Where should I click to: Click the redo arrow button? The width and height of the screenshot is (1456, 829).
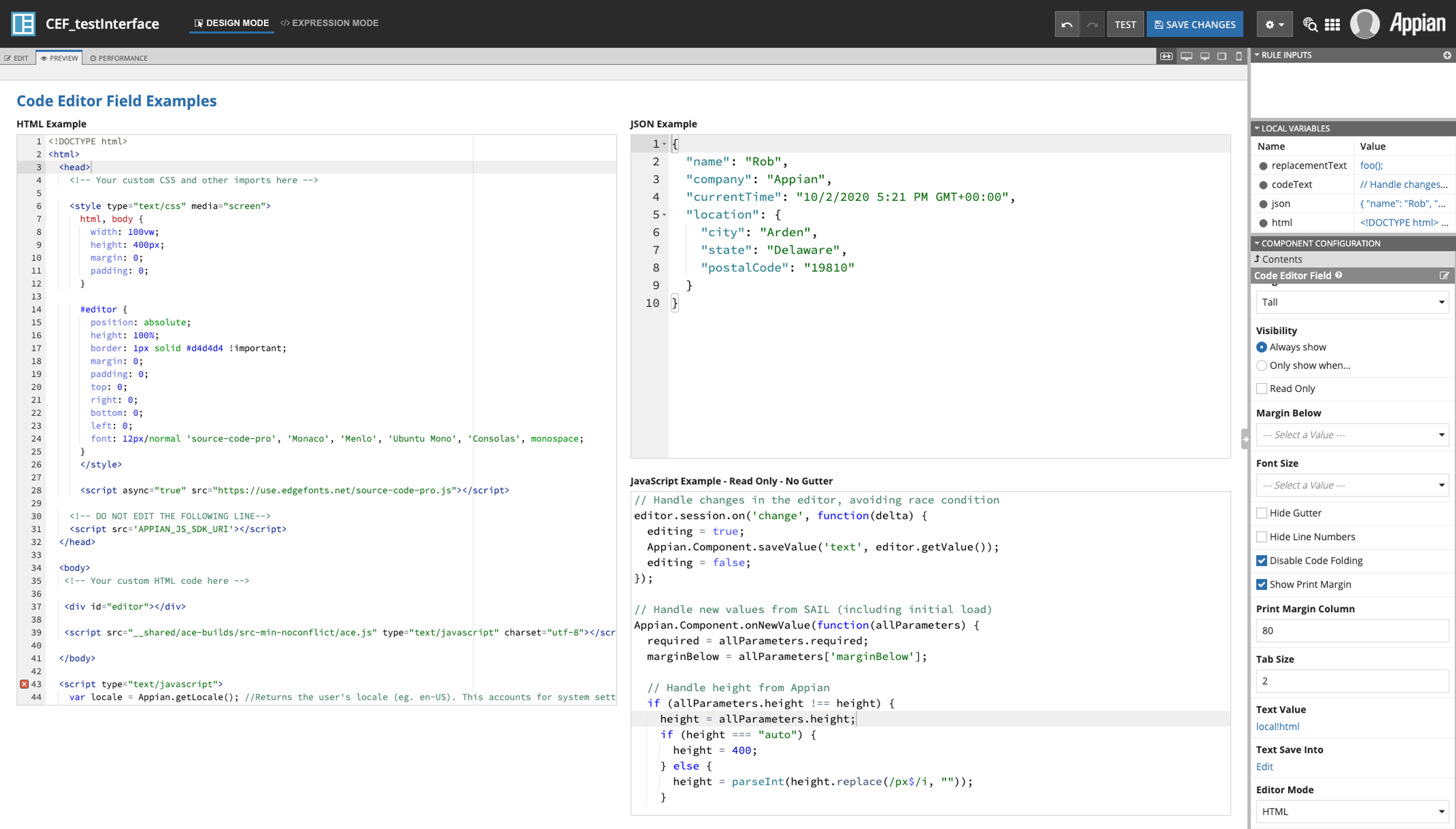pyautogui.click(x=1092, y=25)
